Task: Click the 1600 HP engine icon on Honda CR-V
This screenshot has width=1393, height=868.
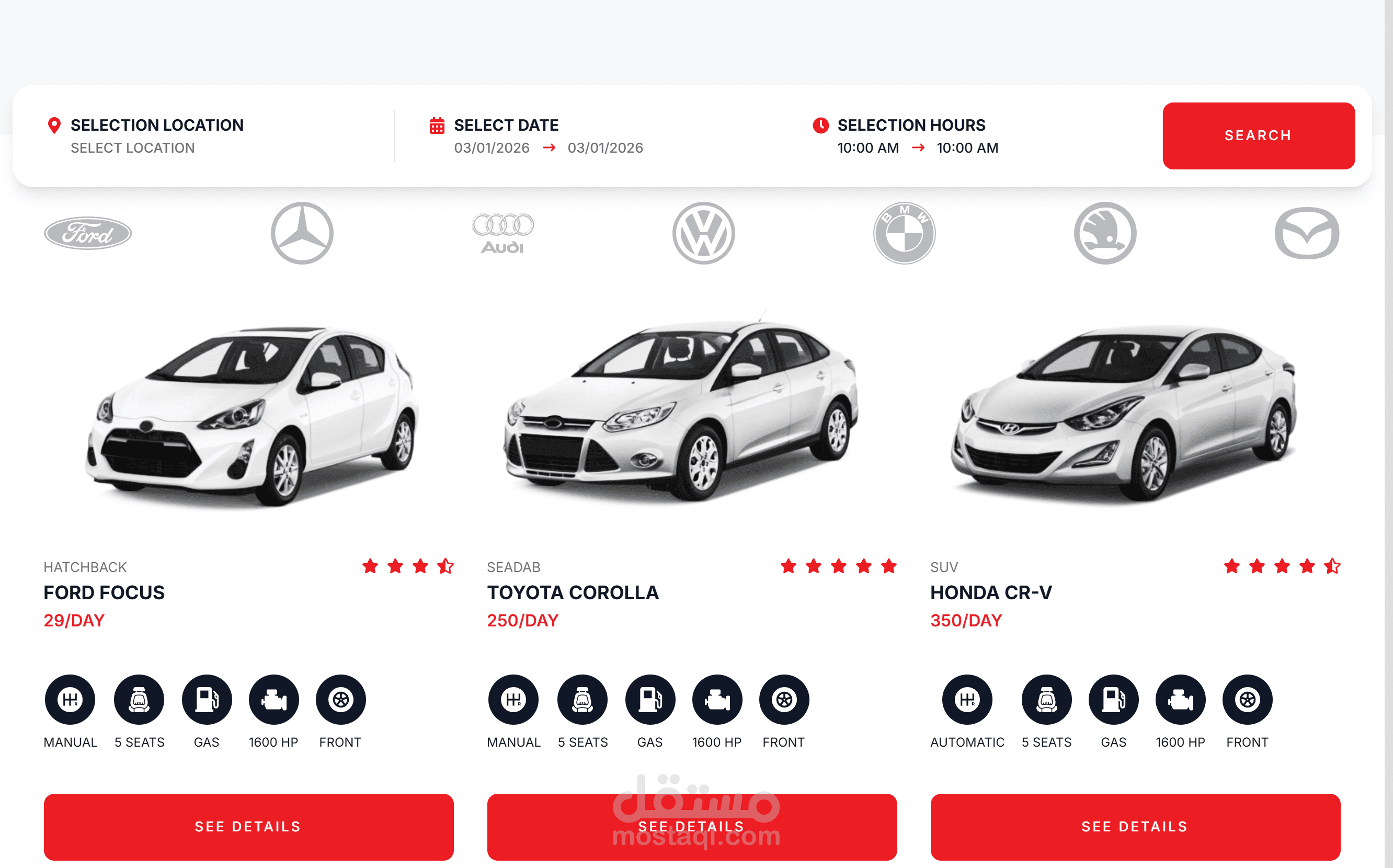Action: click(1181, 699)
